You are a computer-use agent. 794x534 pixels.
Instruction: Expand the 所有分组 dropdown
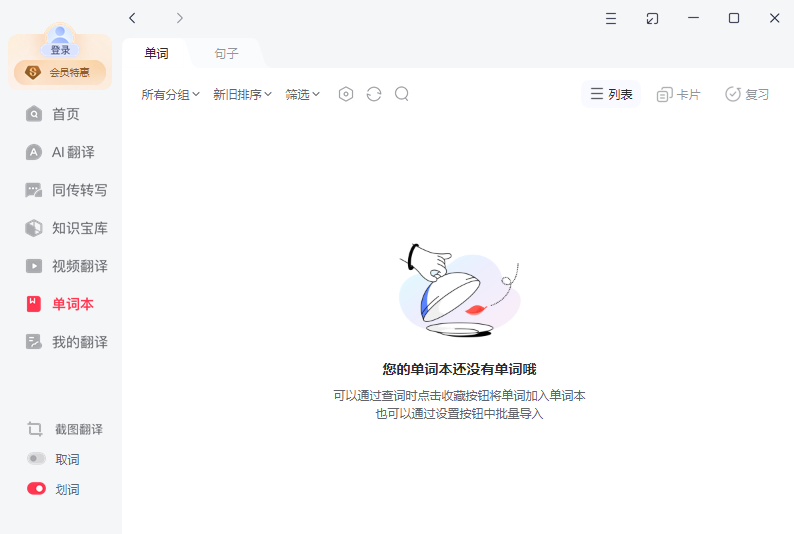pyautogui.click(x=170, y=94)
